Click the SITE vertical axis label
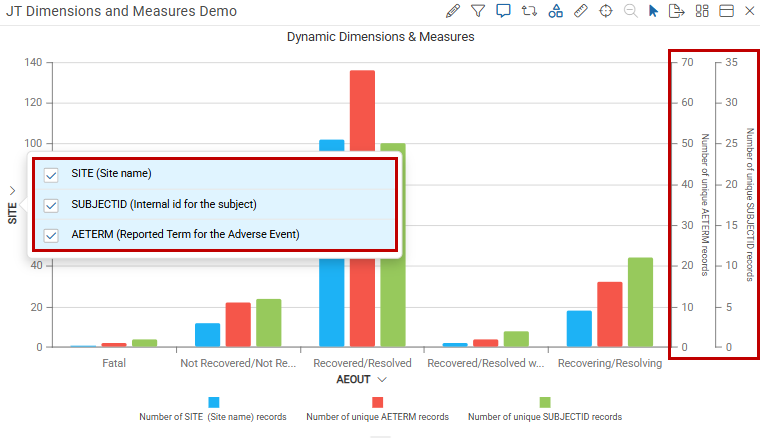760x438 pixels. click(12, 213)
